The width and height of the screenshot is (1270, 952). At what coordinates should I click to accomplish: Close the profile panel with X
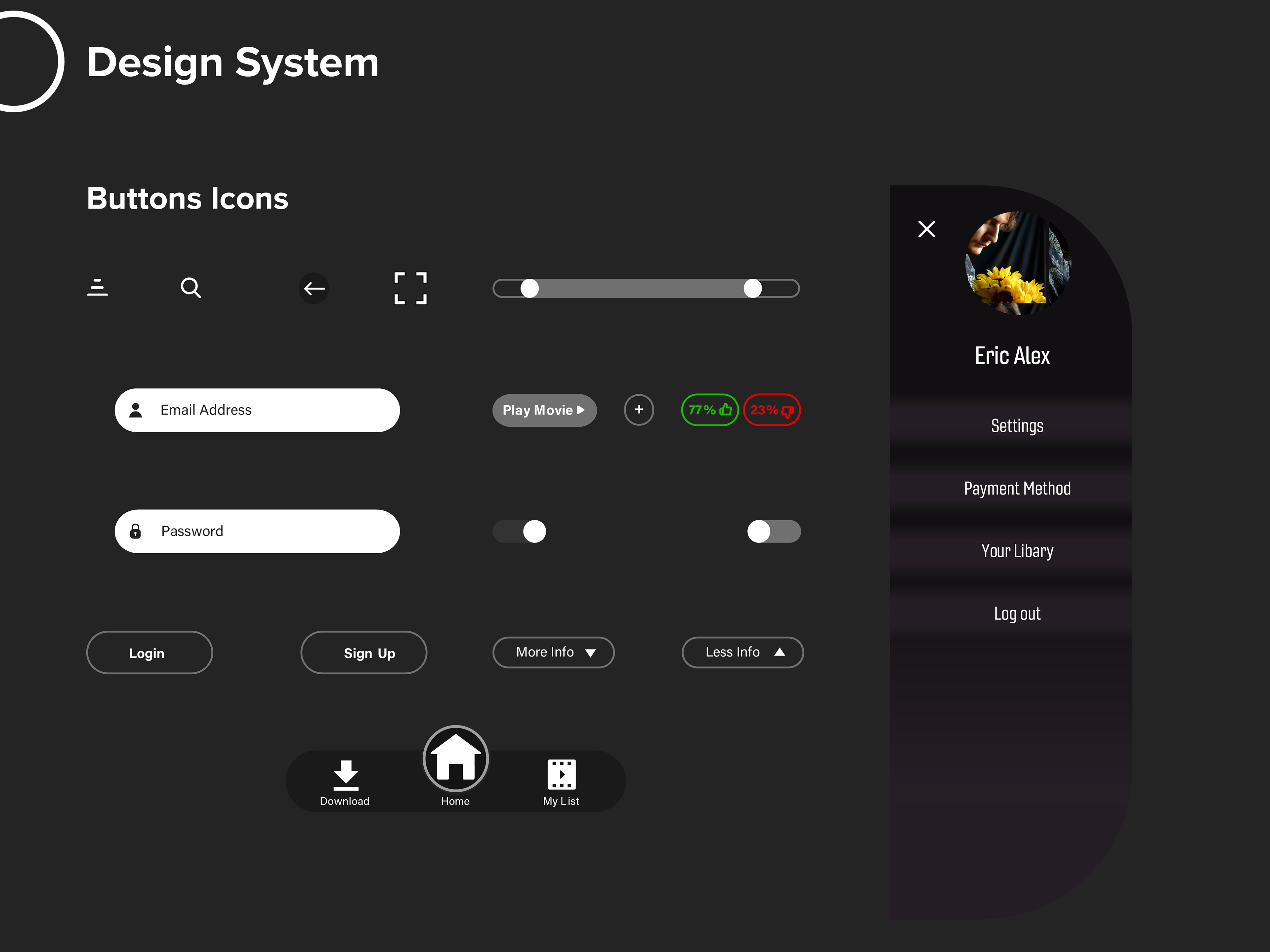tap(926, 229)
